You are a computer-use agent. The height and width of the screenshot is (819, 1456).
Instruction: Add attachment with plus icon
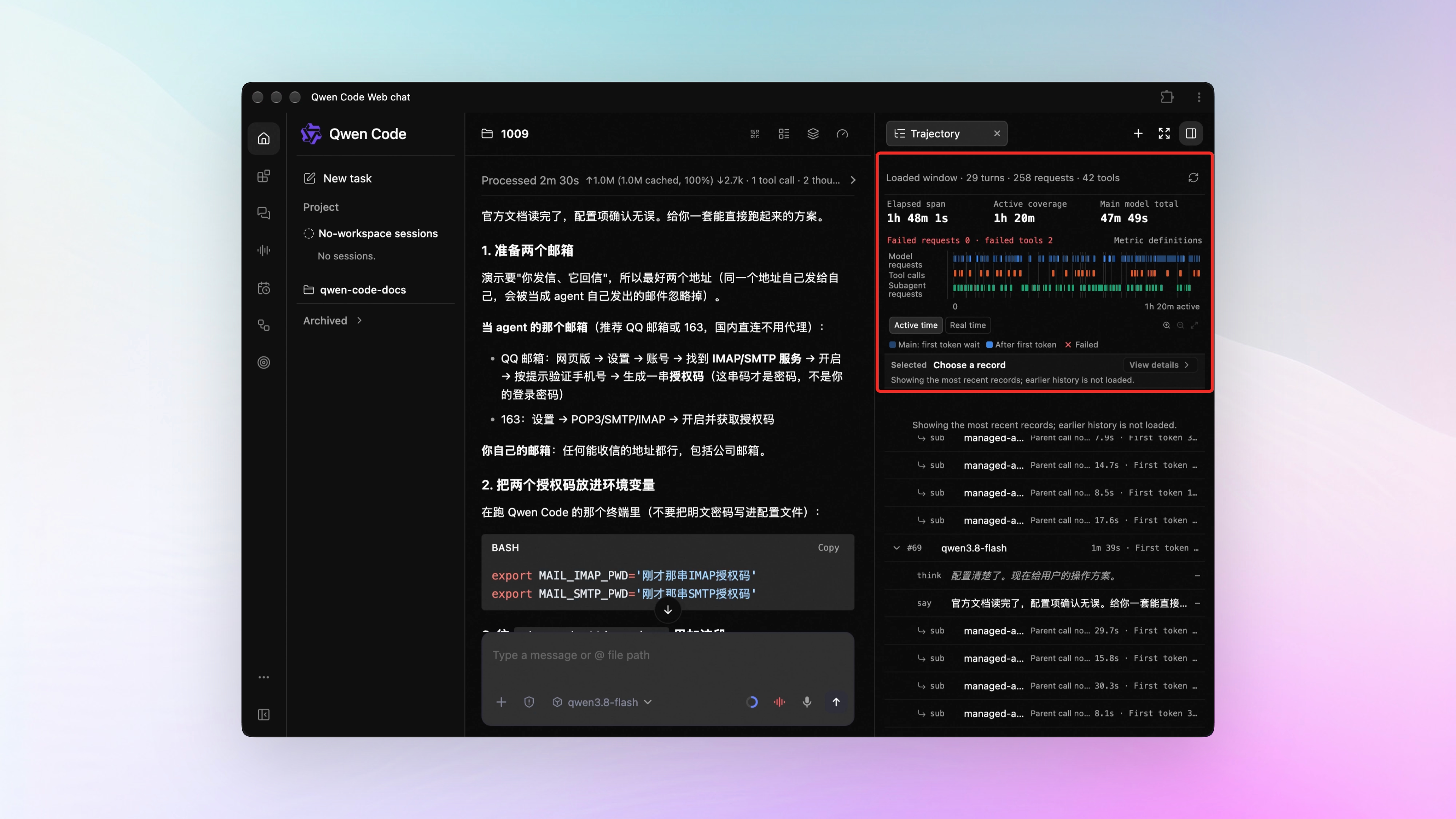coord(501,702)
